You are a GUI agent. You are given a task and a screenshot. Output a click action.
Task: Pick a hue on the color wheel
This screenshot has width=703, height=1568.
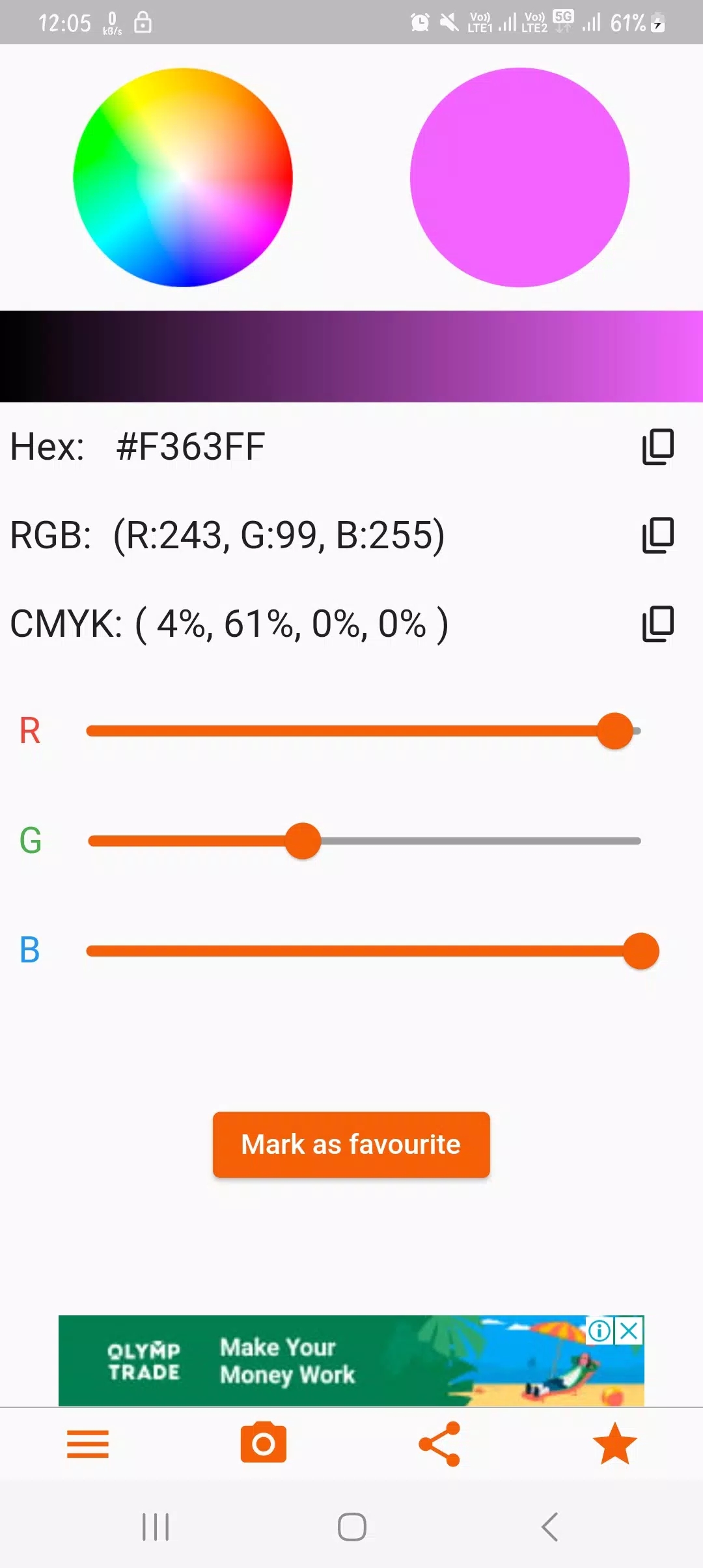pos(183,177)
